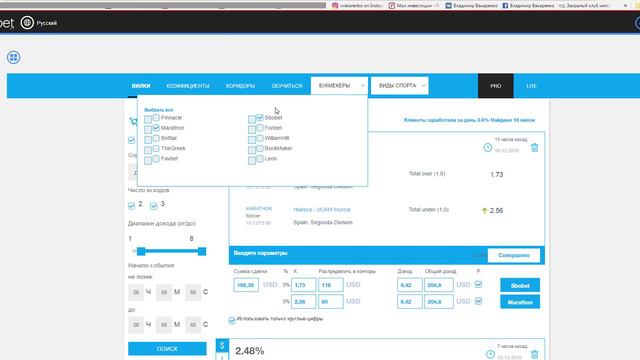Open the Huesca - UCAM Murcia match link
The image size is (640, 360).
[x=322, y=209]
